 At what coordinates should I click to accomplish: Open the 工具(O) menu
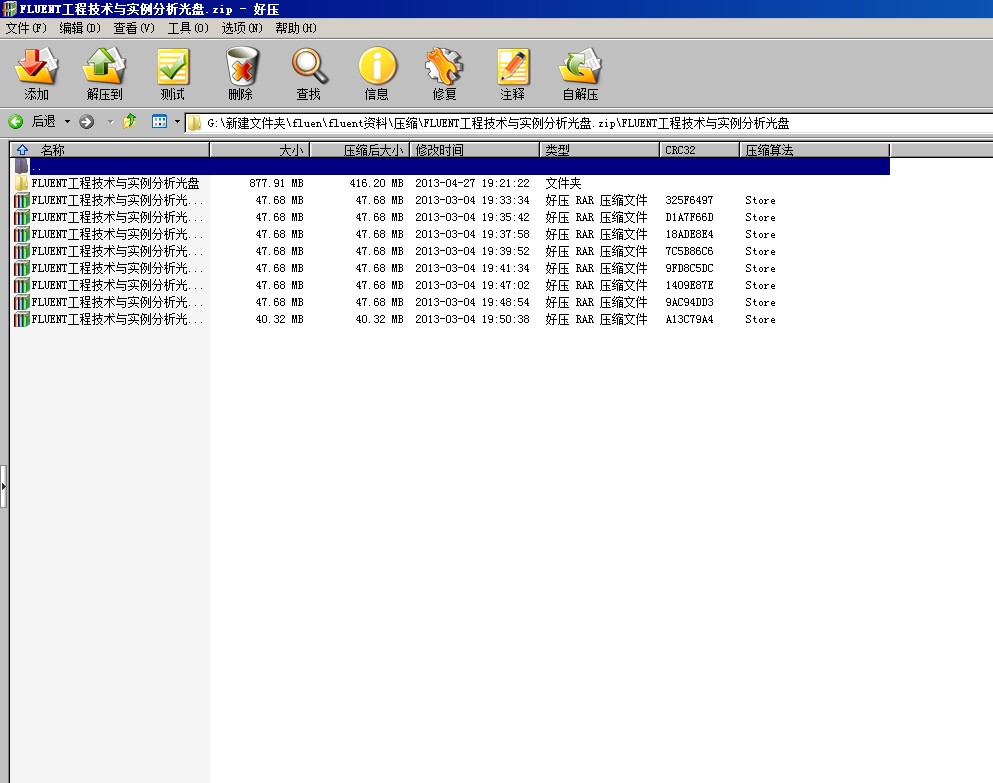click(188, 28)
